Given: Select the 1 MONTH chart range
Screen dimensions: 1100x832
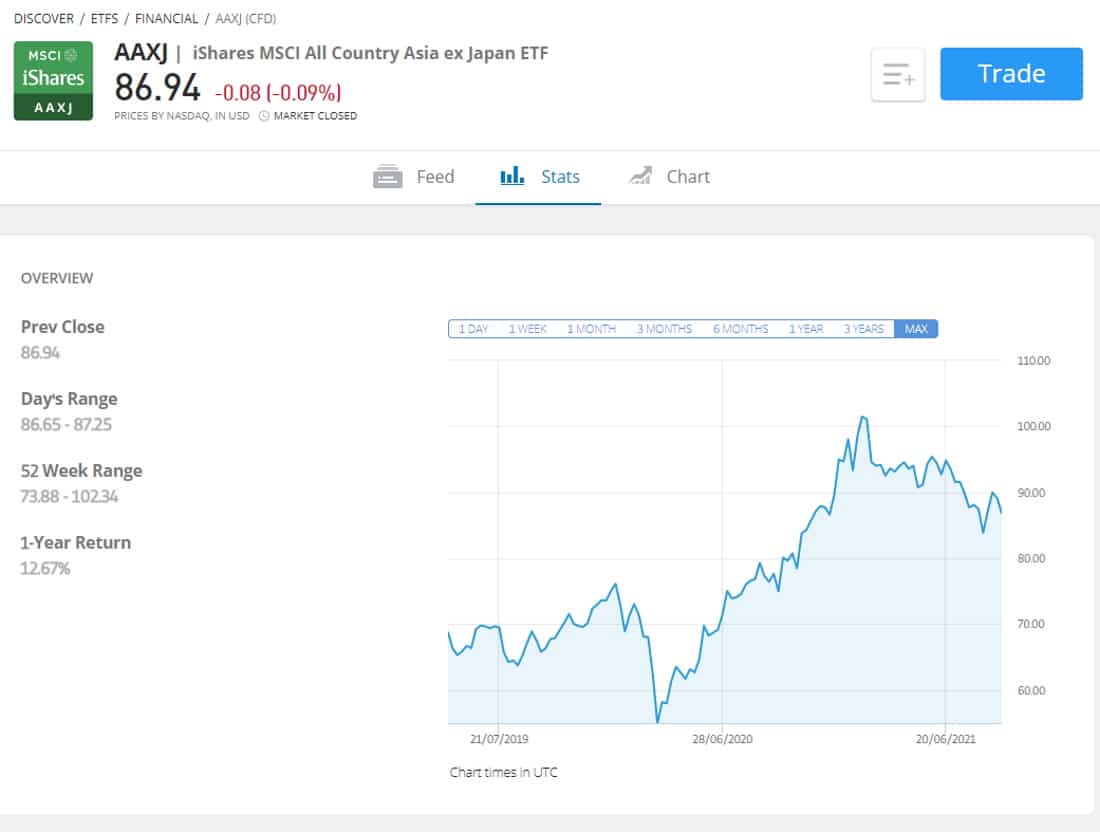Looking at the screenshot, I should point(591,329).
